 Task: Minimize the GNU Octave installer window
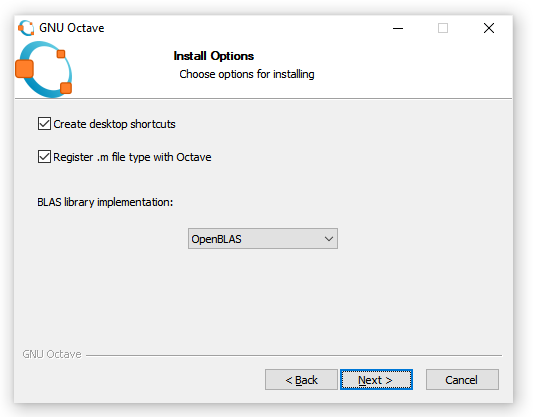coord(398,28)
